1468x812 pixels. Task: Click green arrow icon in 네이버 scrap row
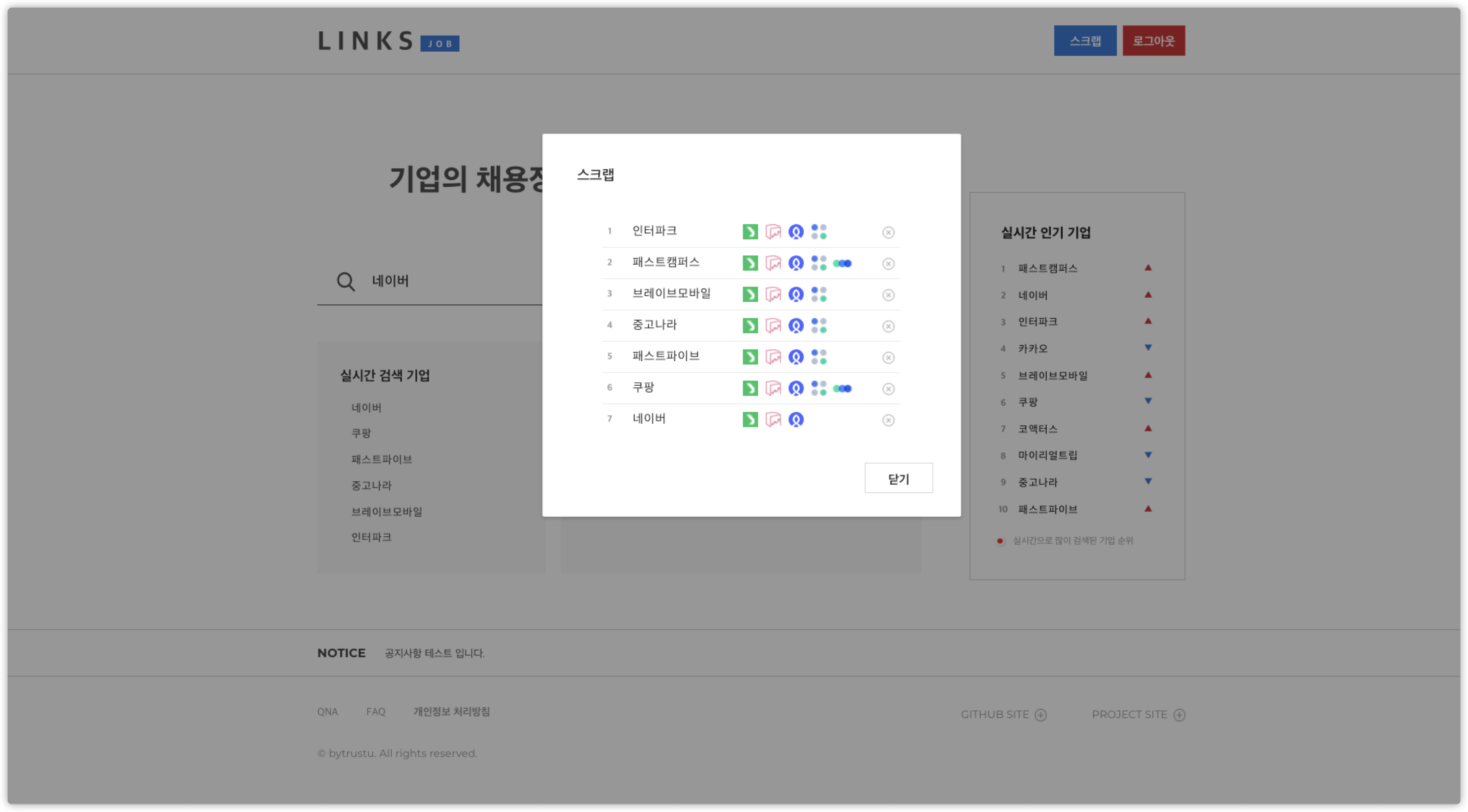coord(750,420)
